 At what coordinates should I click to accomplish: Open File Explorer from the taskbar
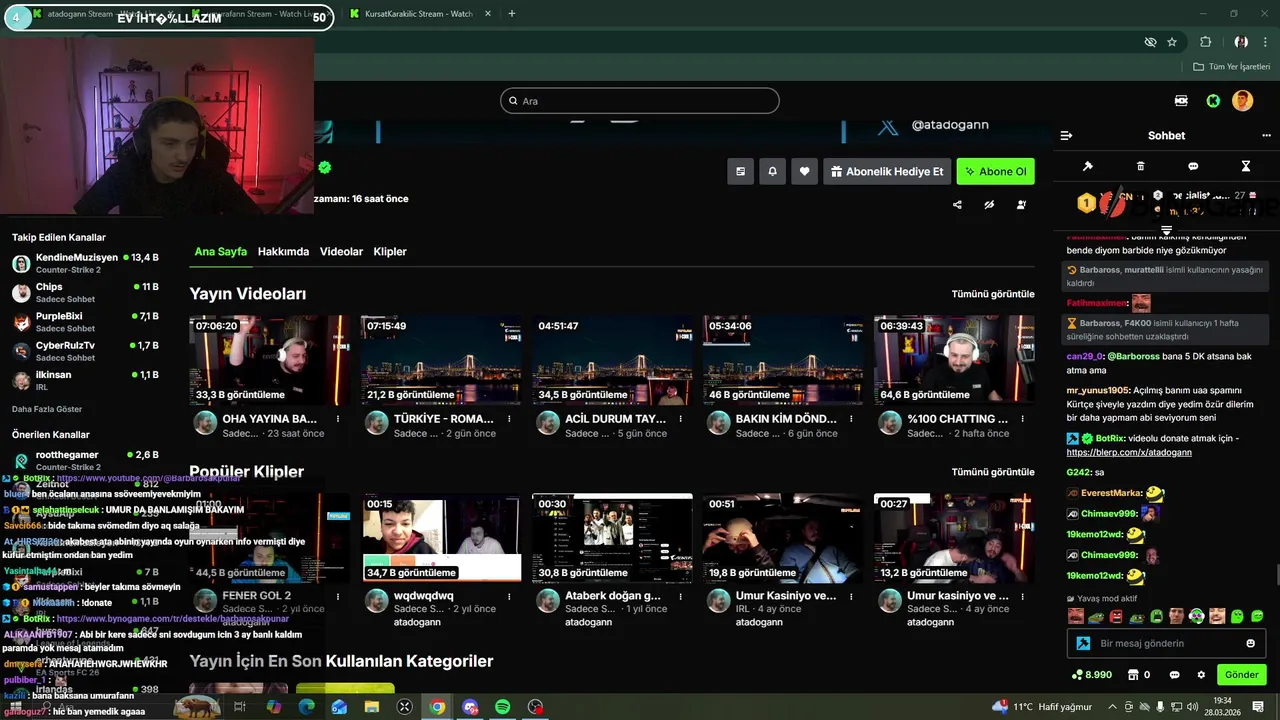pyautogui.click(x=372, y=707)
